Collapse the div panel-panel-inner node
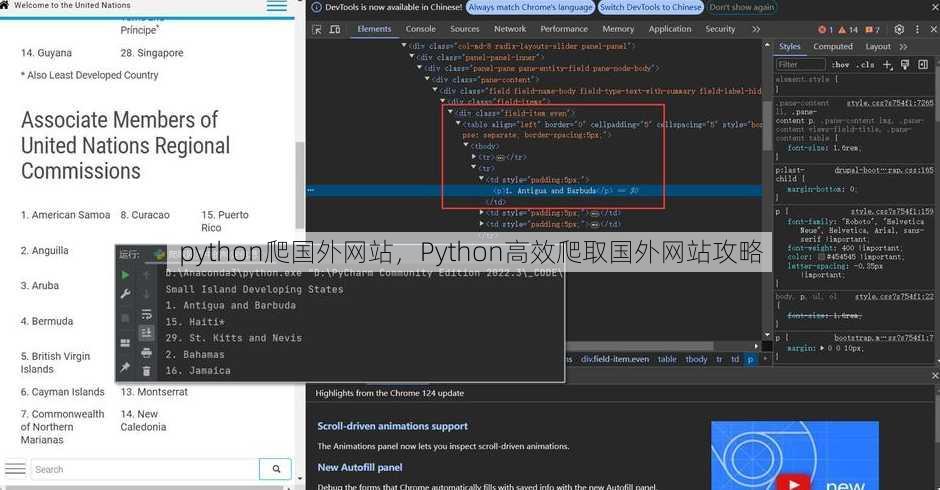The image size is (940, 490). 412,56
